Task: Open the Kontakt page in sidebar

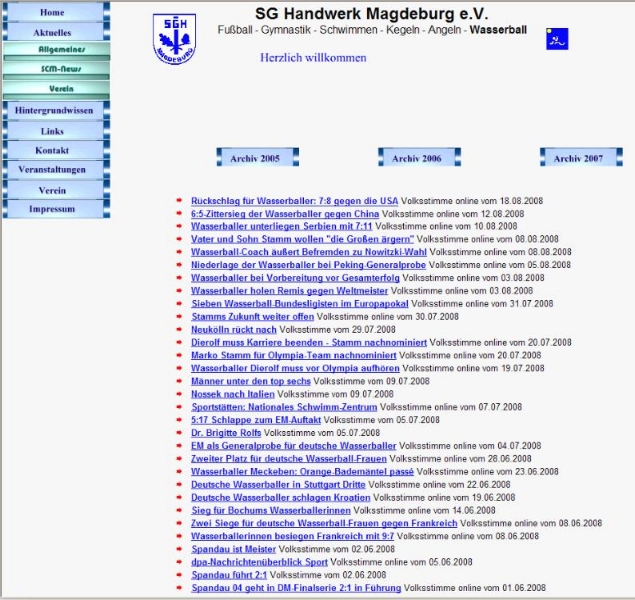Action: click(53, 150)
